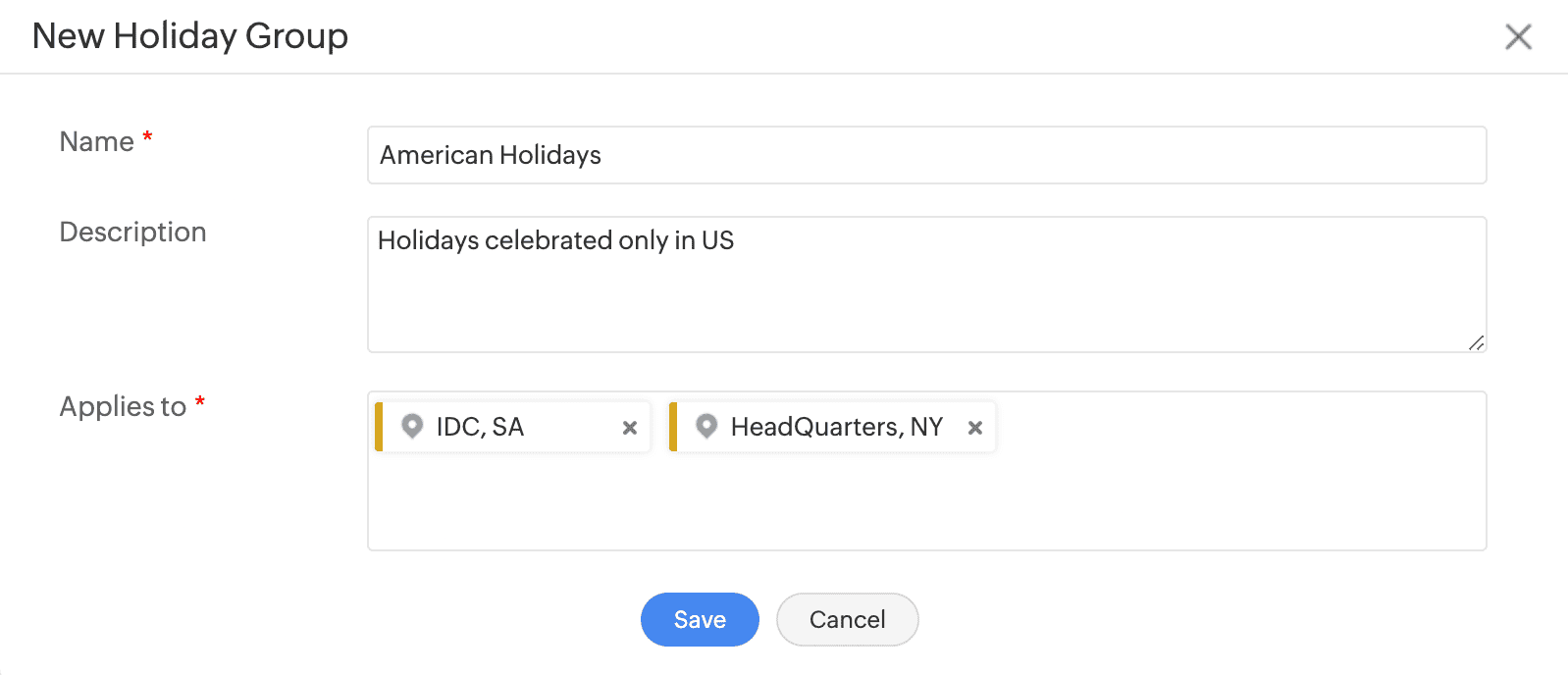Click the New Holiday Group title
Image resolution: width=1568 pixels, height=675 pixels.
tap(190, 36)
